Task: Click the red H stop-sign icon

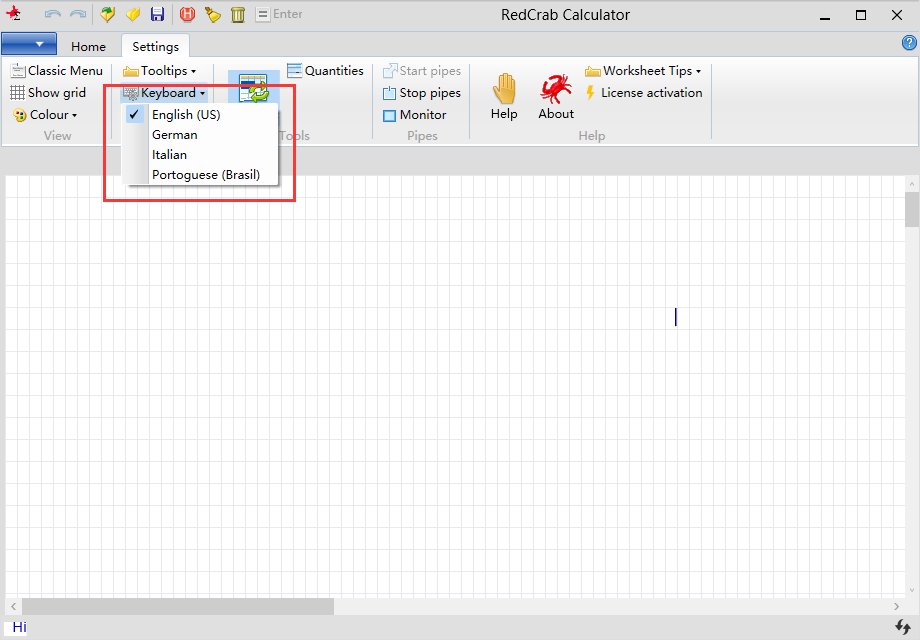Action: pyautogui.click(x=188, y=14)
